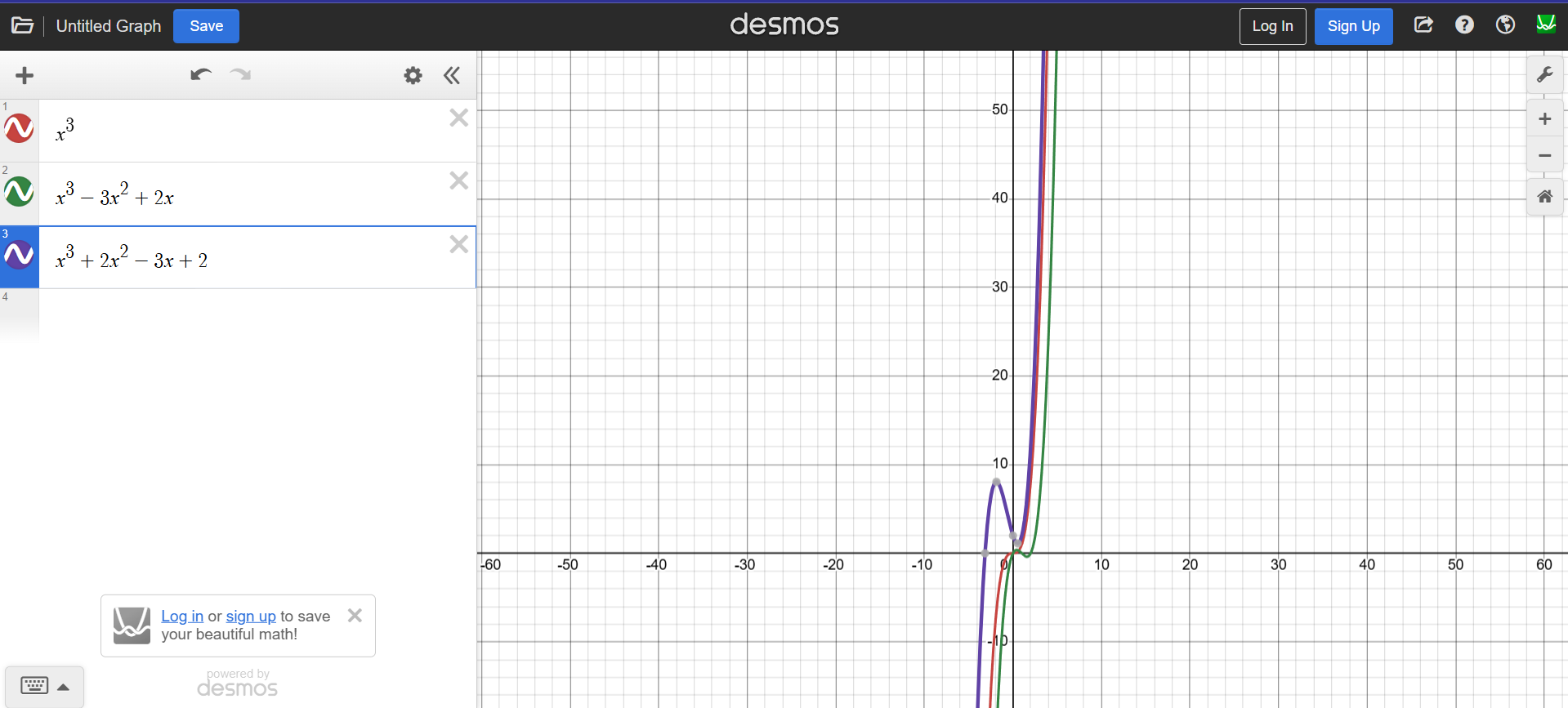The width and height of the screenshot is (1568, 708).
Task: Open the expression list settings gear
Action: (413, 76)
